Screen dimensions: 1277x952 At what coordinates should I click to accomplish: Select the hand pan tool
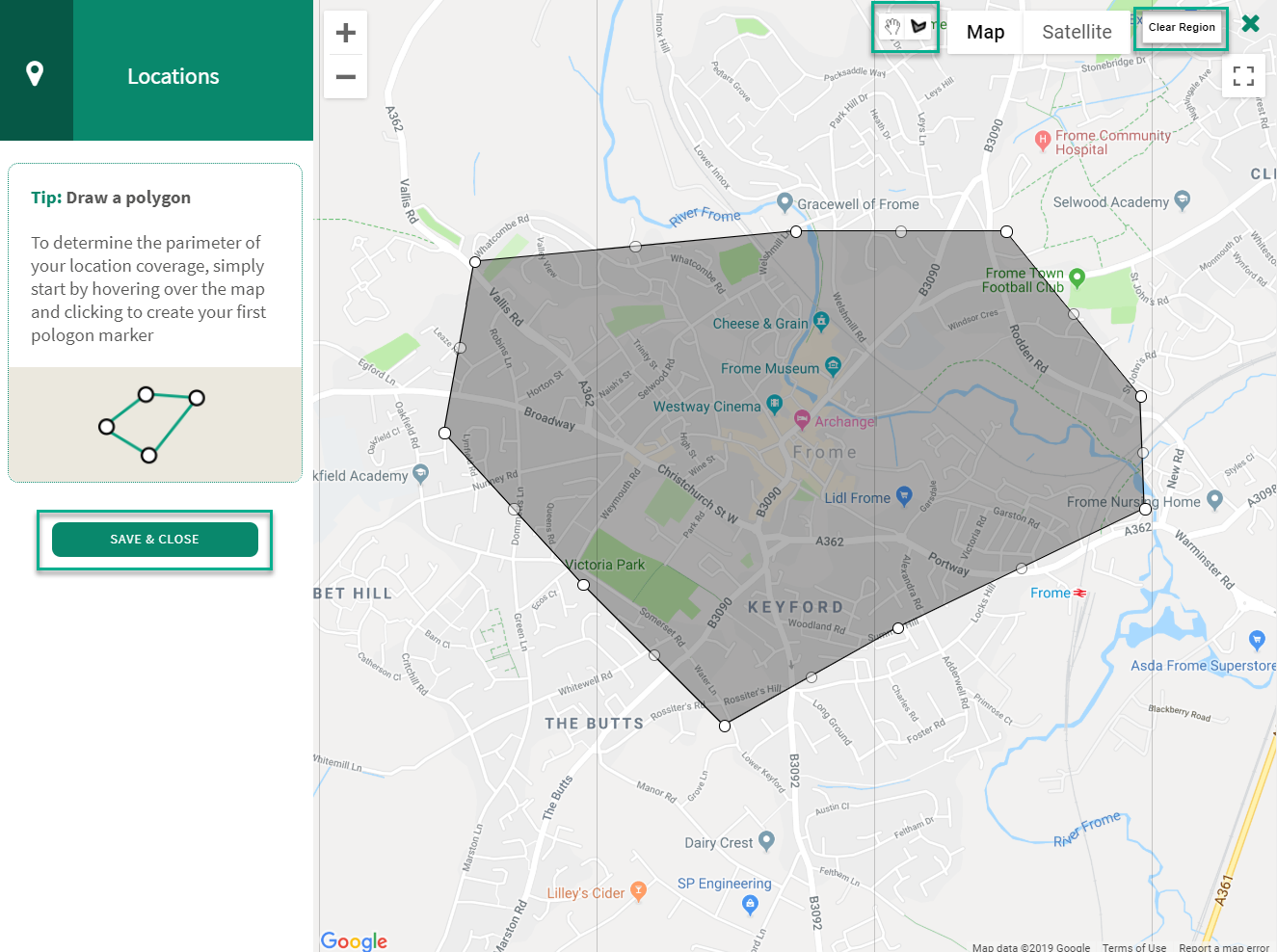pyautogui.click(x=892, y=27)
